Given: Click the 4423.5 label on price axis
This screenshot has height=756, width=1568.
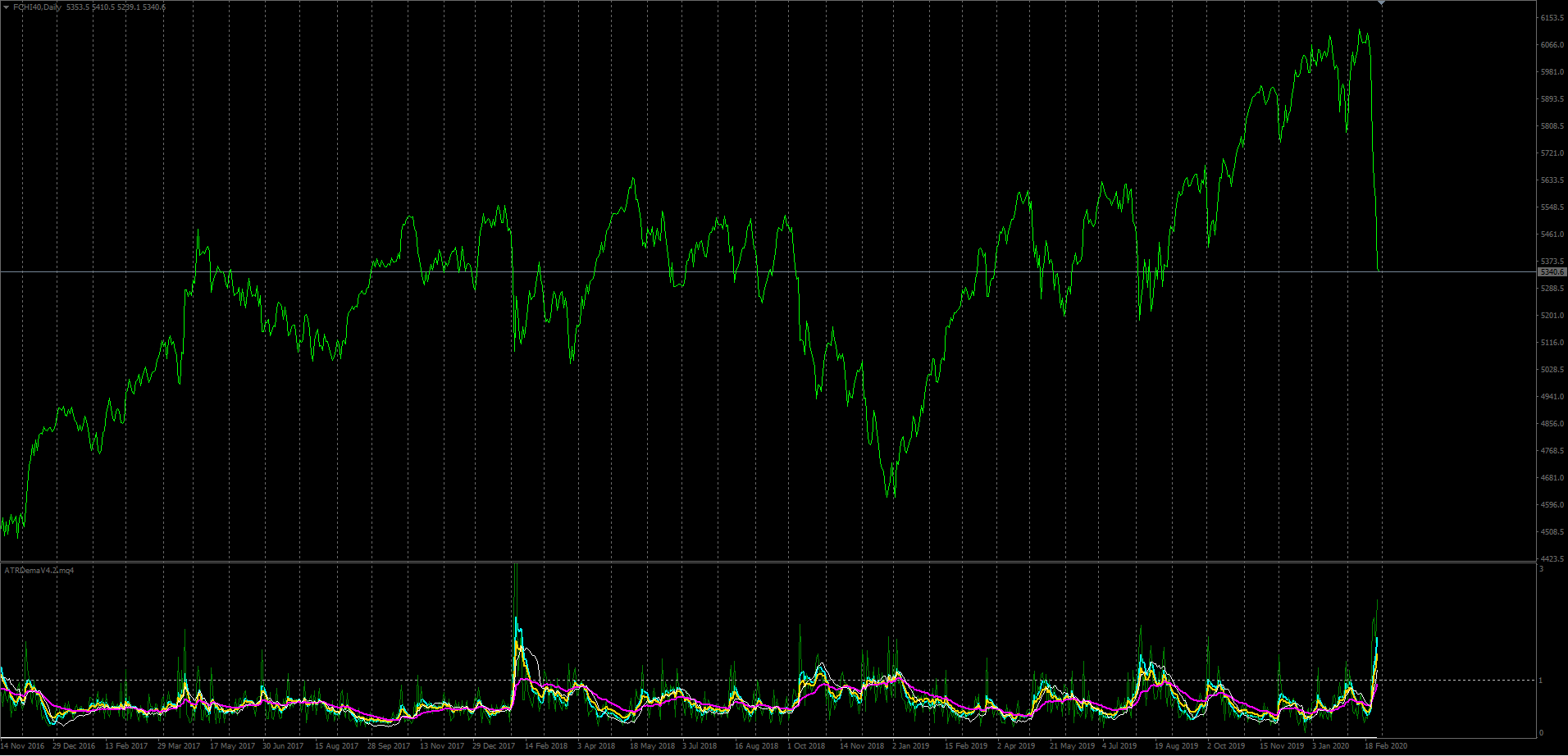Looking at the screenshot, I should coord(1552,559).
